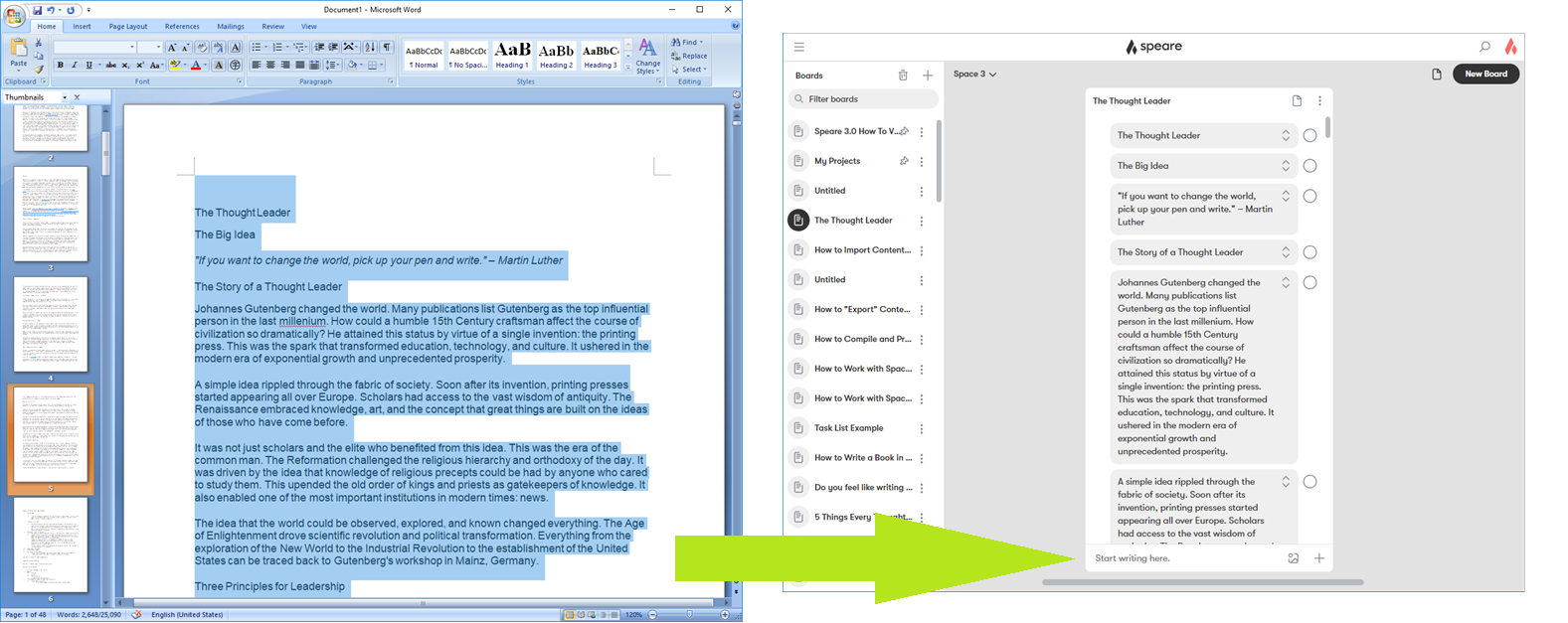This screenshot has width=1568, height=623.
Task: Click the Bullets list icon in Word
Action: click(258, 47)
